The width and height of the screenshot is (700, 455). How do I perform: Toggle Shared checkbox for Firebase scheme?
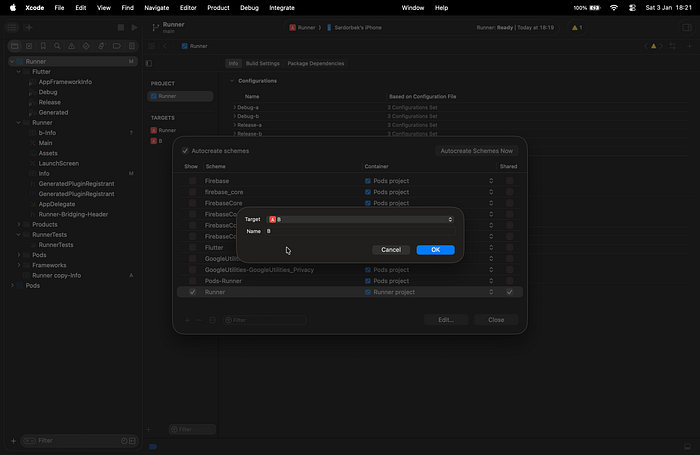click(x=509, y=181)
